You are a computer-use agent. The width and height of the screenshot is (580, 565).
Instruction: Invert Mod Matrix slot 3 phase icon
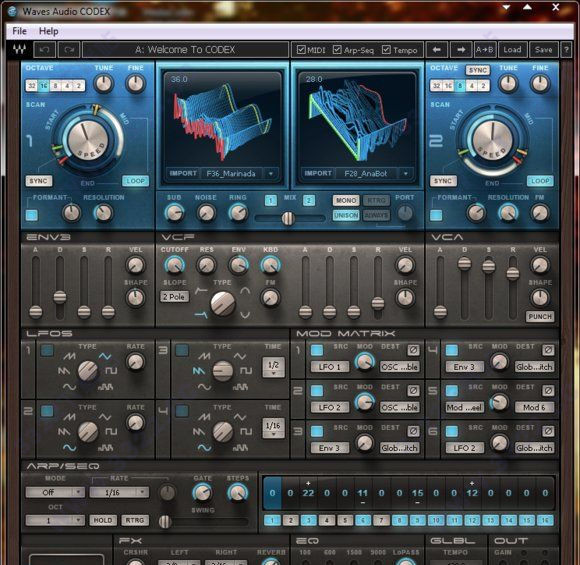413,431
